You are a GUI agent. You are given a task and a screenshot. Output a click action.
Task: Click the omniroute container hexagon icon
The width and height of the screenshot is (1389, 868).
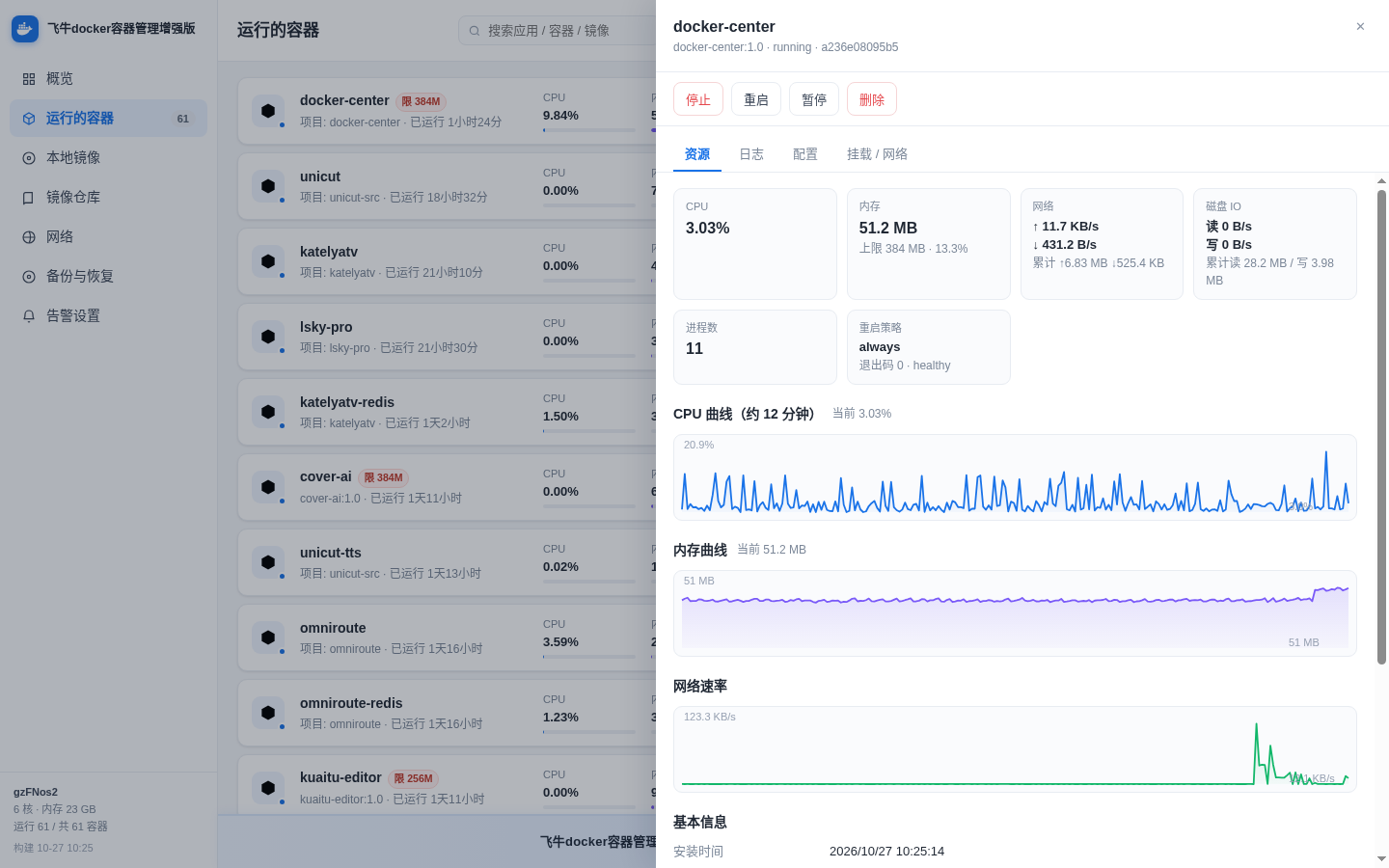(268, 637)
